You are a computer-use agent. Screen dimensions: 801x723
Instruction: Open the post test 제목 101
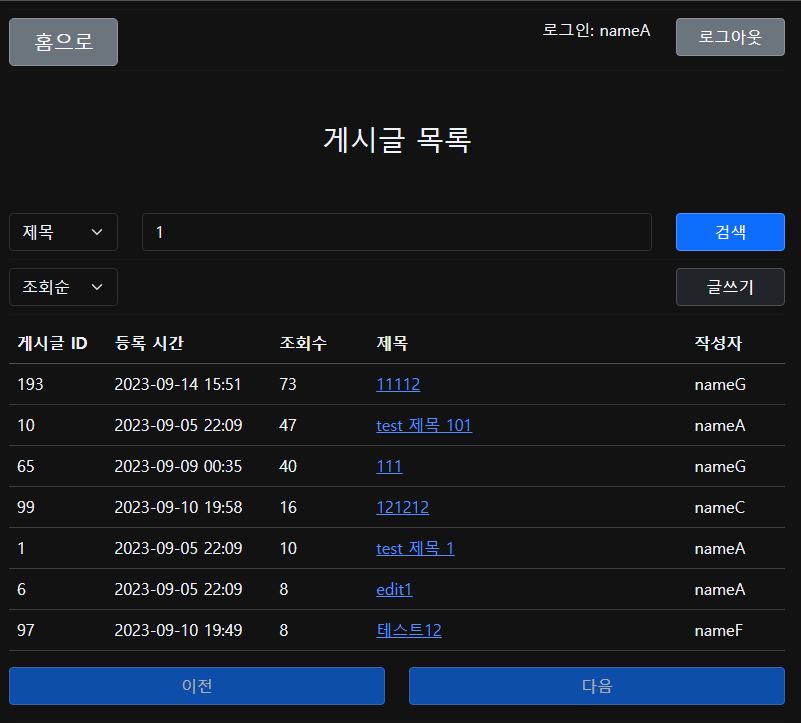click(x=422, y=425)
